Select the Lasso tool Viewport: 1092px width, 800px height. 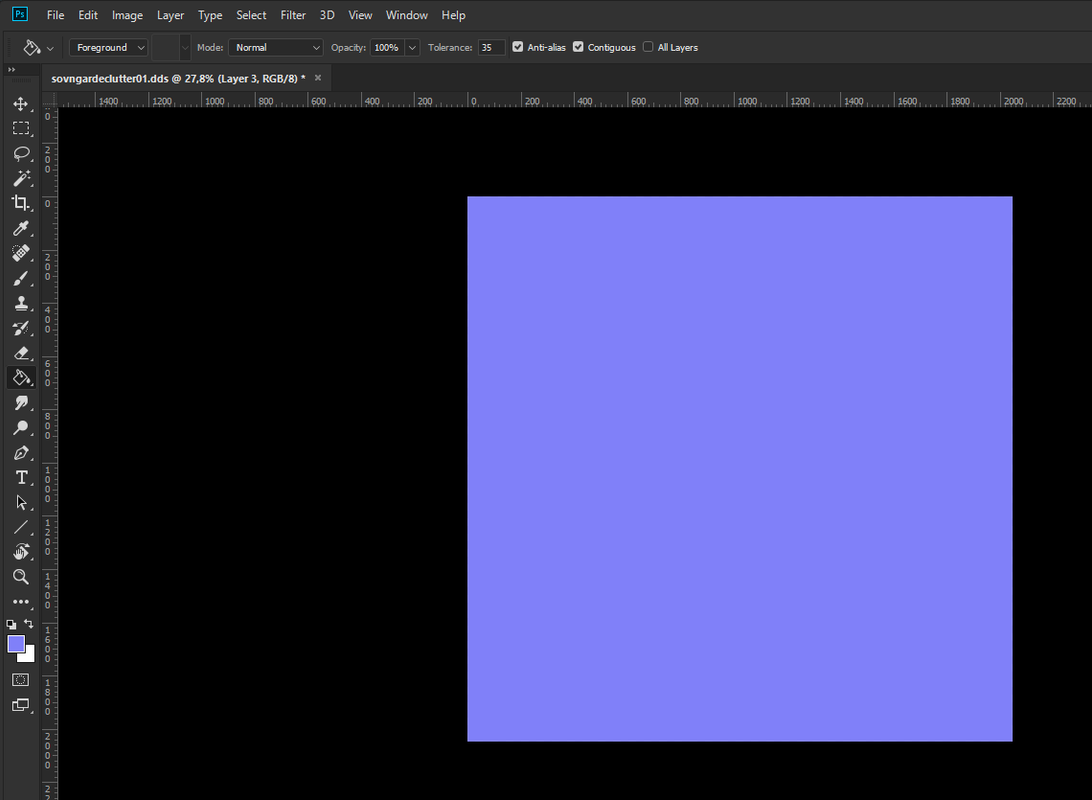[21, 153]
